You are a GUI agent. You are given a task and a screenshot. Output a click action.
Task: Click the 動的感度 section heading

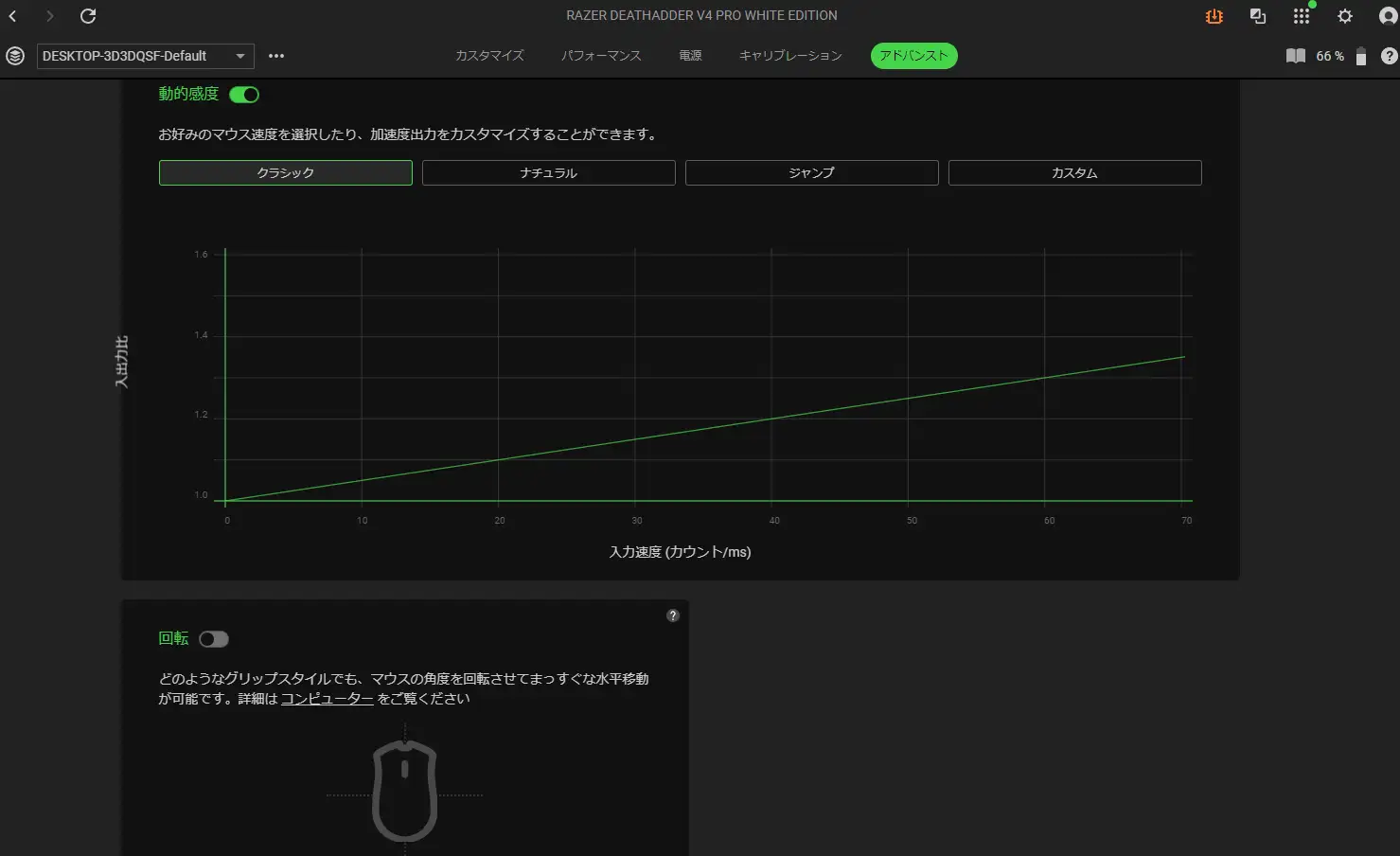(x=188, y=94)
